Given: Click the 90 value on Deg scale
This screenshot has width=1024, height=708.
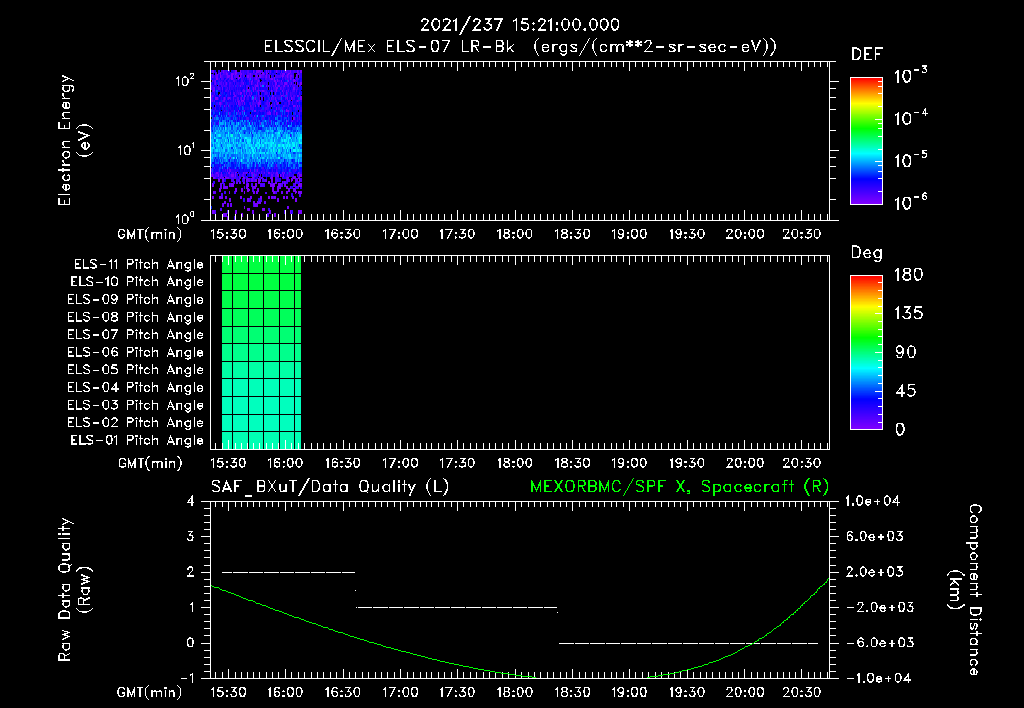Looking at the screenshot, I should (x=905, y=352).
